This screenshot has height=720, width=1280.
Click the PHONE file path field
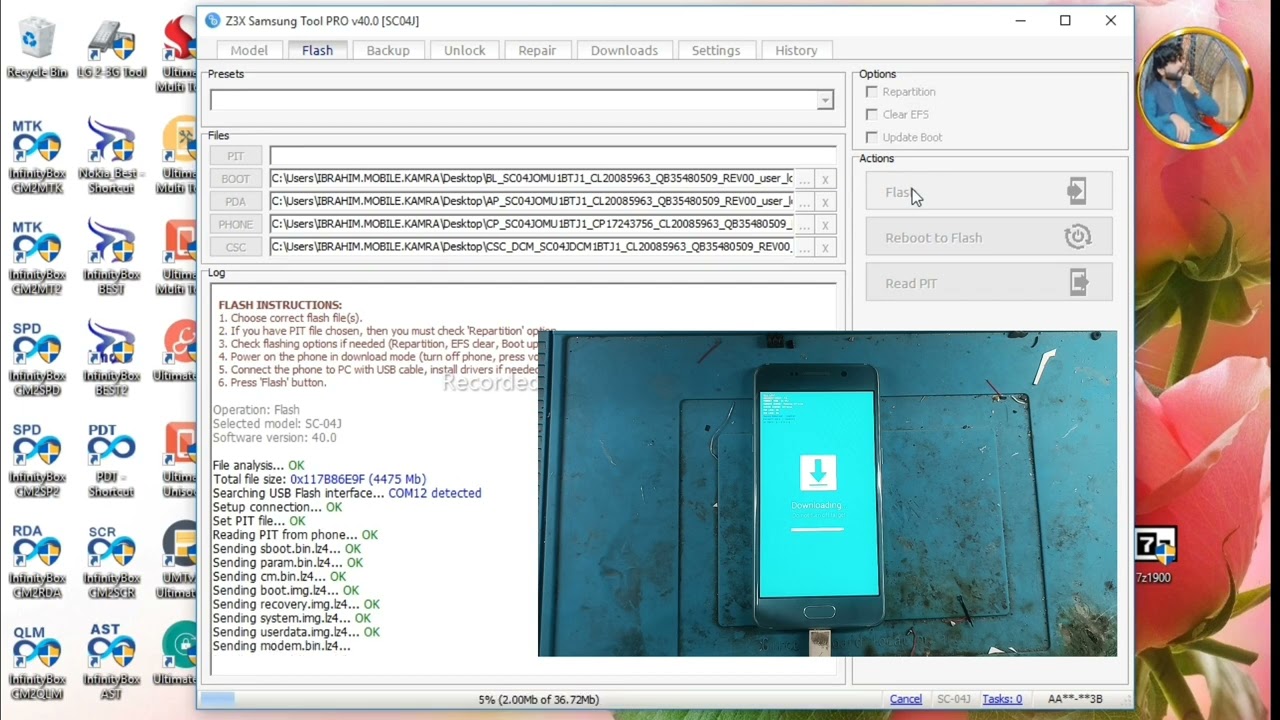[x=531, y=225]
